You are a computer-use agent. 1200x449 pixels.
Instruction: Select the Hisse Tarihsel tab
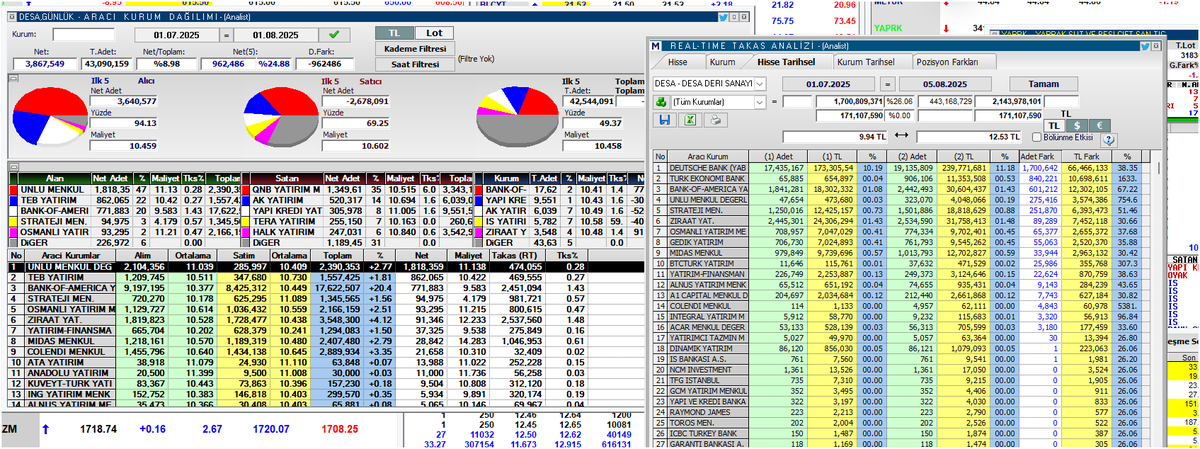(786, 62)
